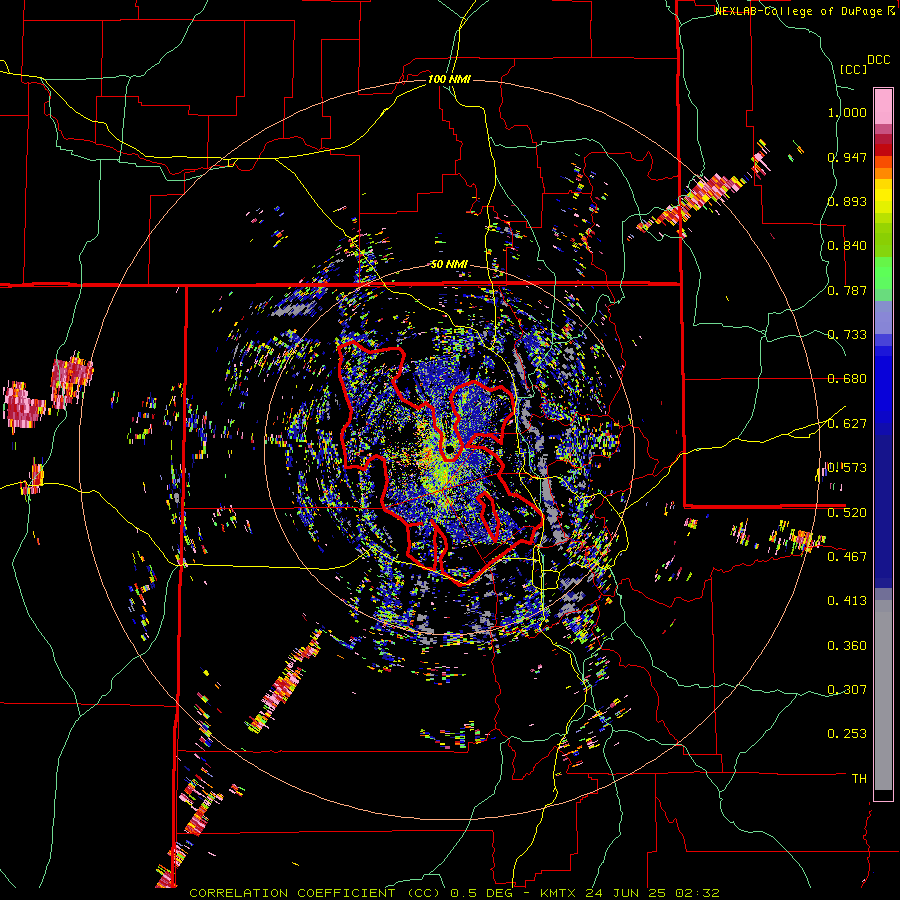Select the 1.000 scale value
The height and width of the screenshot is (900, 900).
coord(847,113)
